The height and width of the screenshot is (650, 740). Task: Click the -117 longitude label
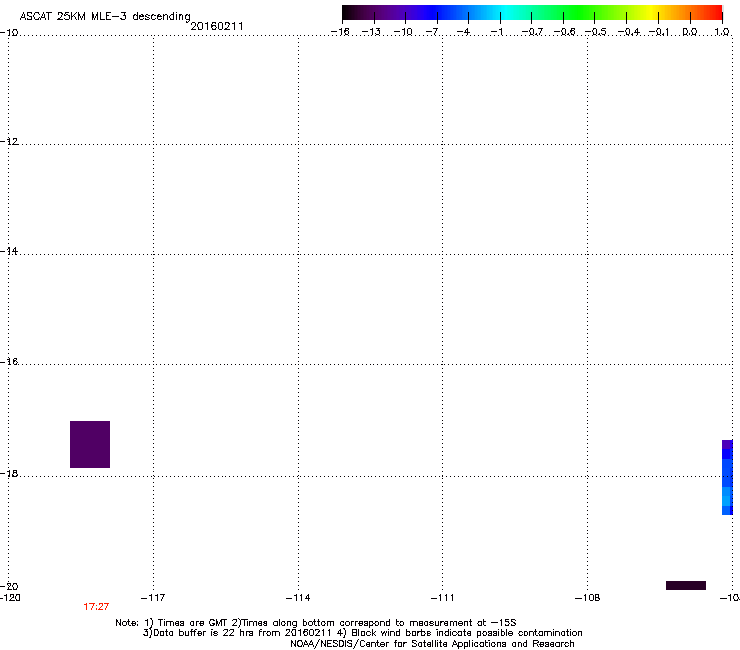tap(153, 598)
